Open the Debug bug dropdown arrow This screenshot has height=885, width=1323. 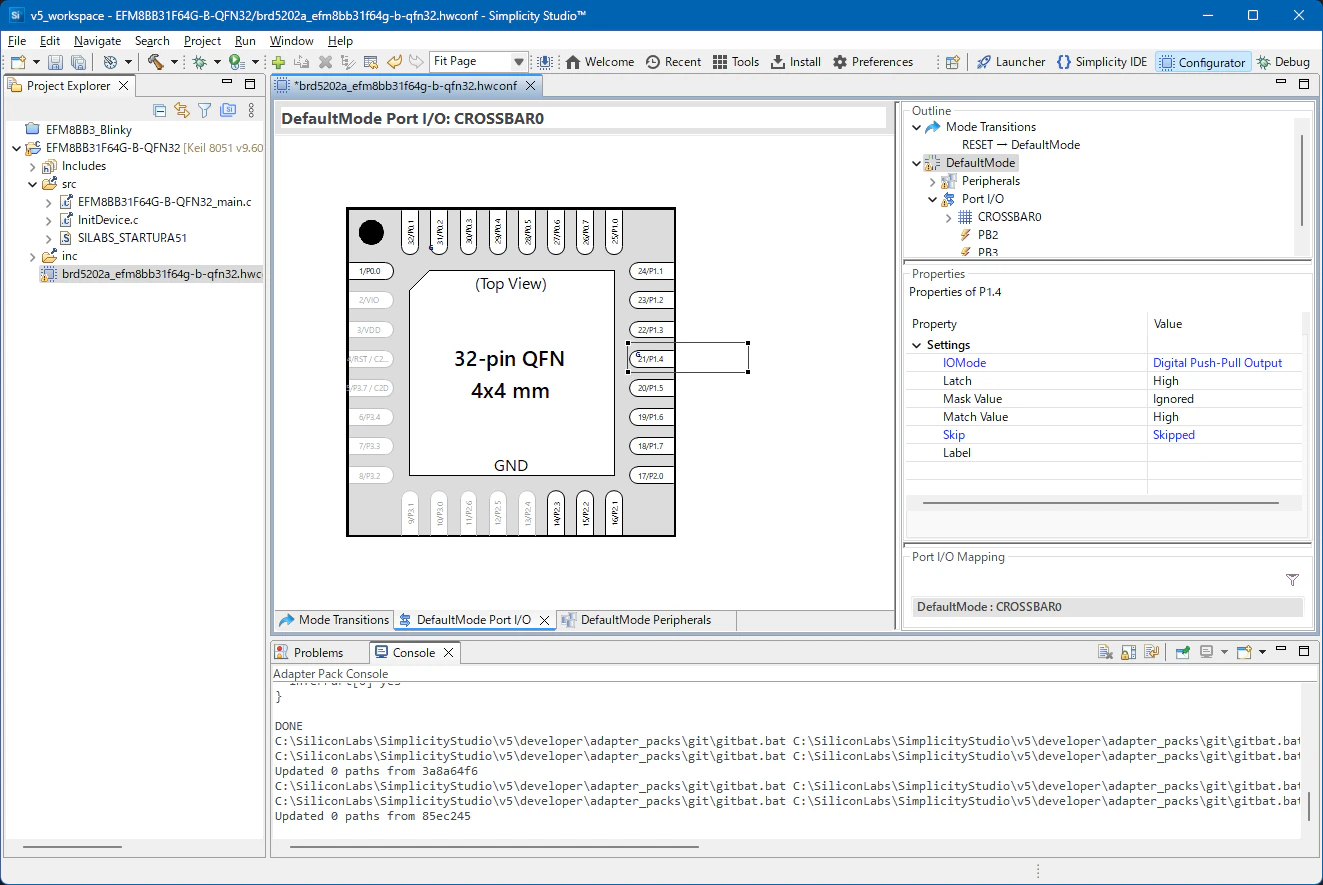pos(217,62)
